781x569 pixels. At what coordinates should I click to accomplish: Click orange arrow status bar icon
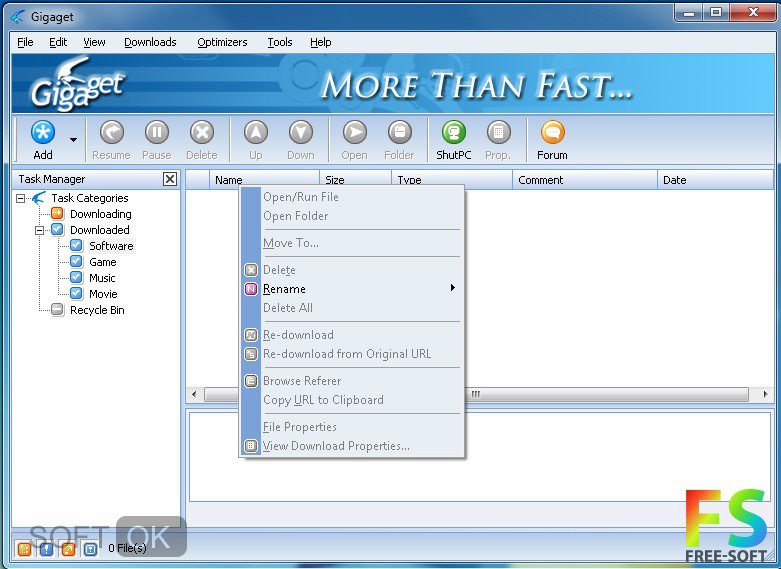[68, 549]
